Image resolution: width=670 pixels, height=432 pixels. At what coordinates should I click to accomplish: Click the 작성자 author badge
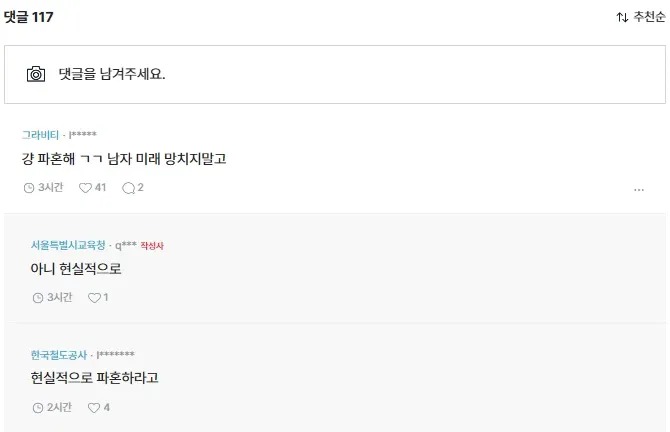pos(152,246)
